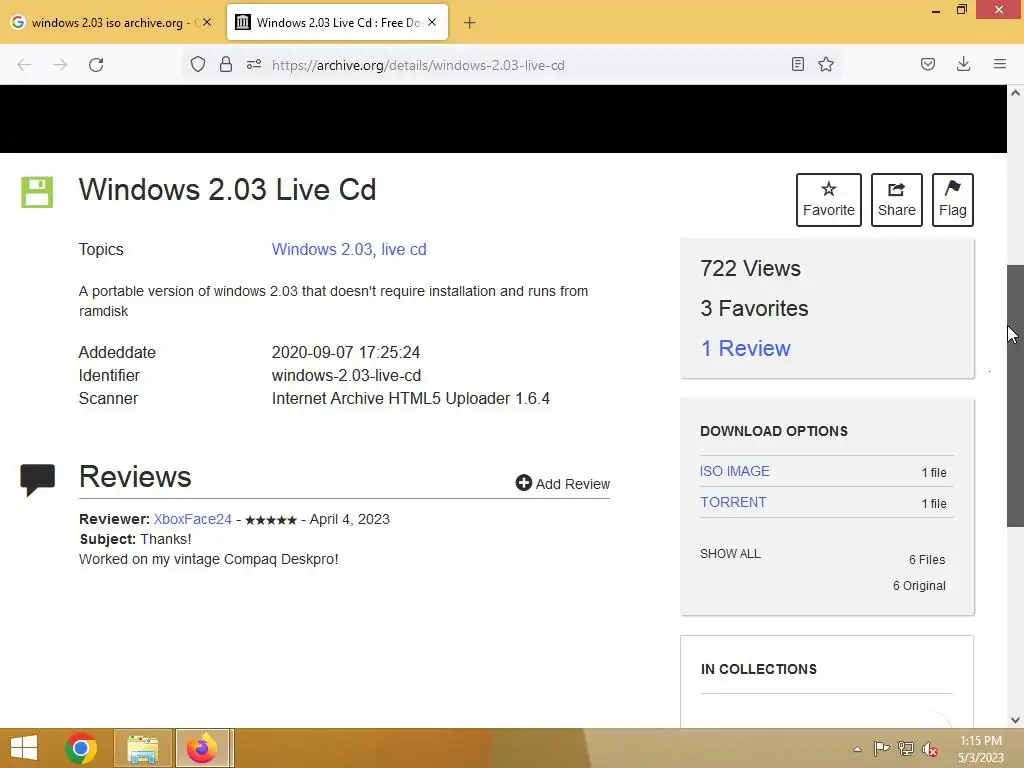This screenshot has width=1024, height=768.
Task: Close the Windows 2.03 Live Cd tab
Action: [x=432, y=22]
